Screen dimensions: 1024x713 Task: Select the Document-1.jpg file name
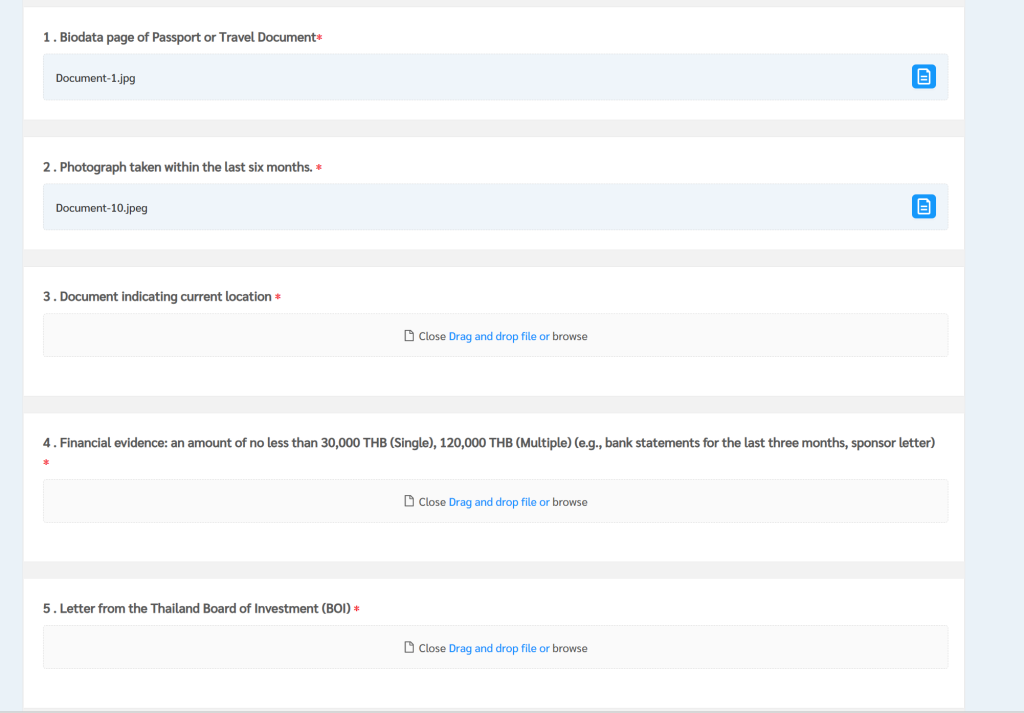tap(95, 78)
